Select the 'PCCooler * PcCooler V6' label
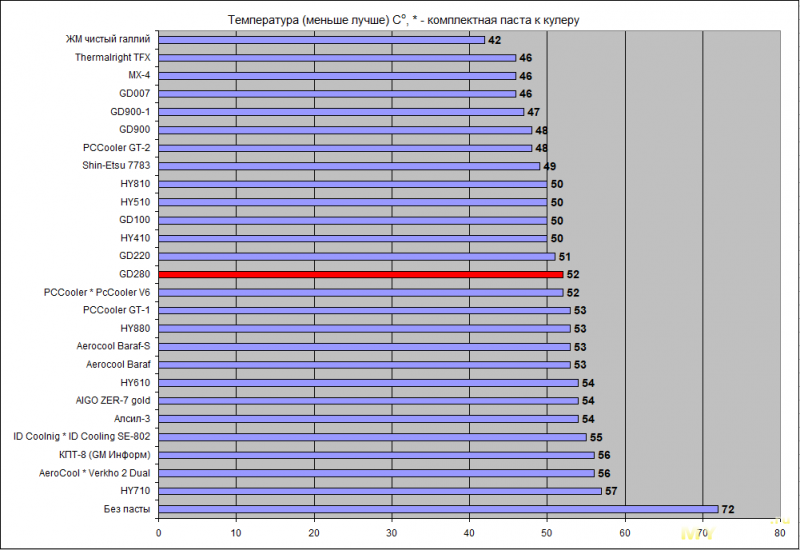The width and height of the screenshot is (800, 550). click(x=97, y=292)
